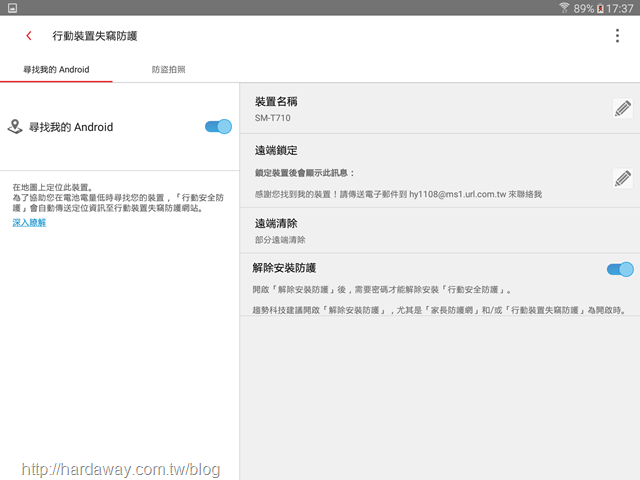Open the 裝置名稱 setting row

click(x=440, y=109)
